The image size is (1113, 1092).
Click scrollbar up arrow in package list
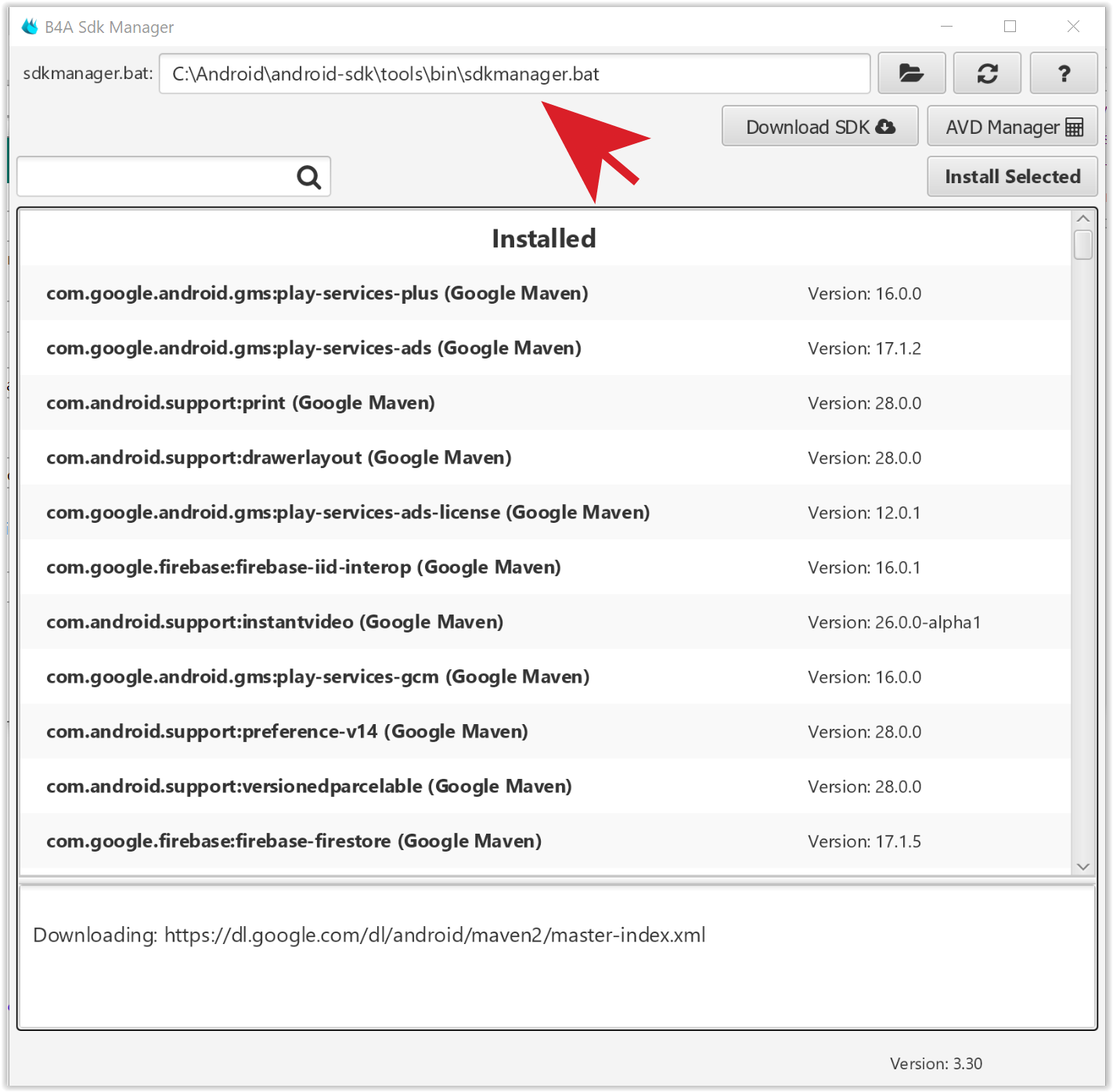tap(1083, 219)
